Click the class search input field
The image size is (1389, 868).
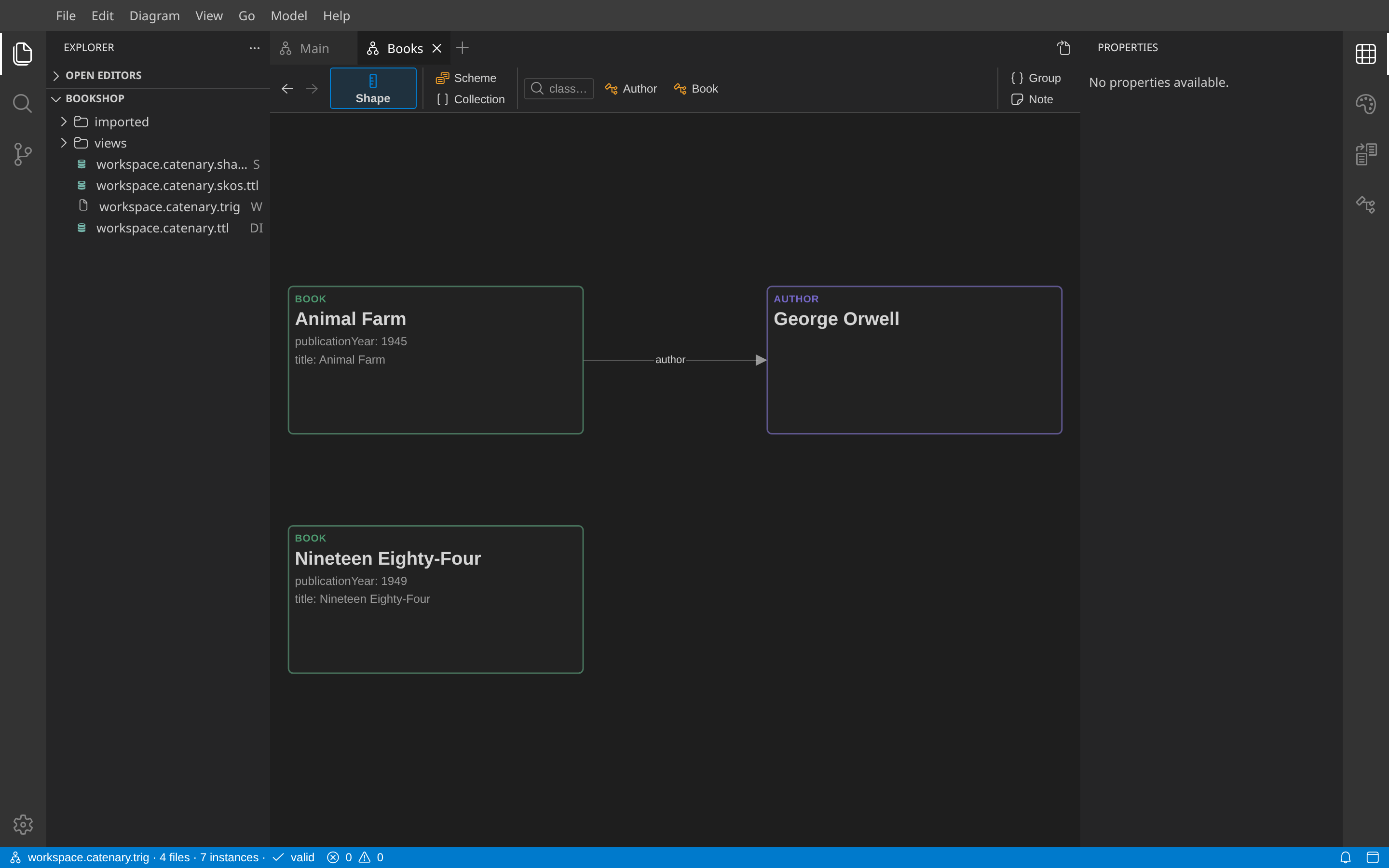click(x=559, y=89)
